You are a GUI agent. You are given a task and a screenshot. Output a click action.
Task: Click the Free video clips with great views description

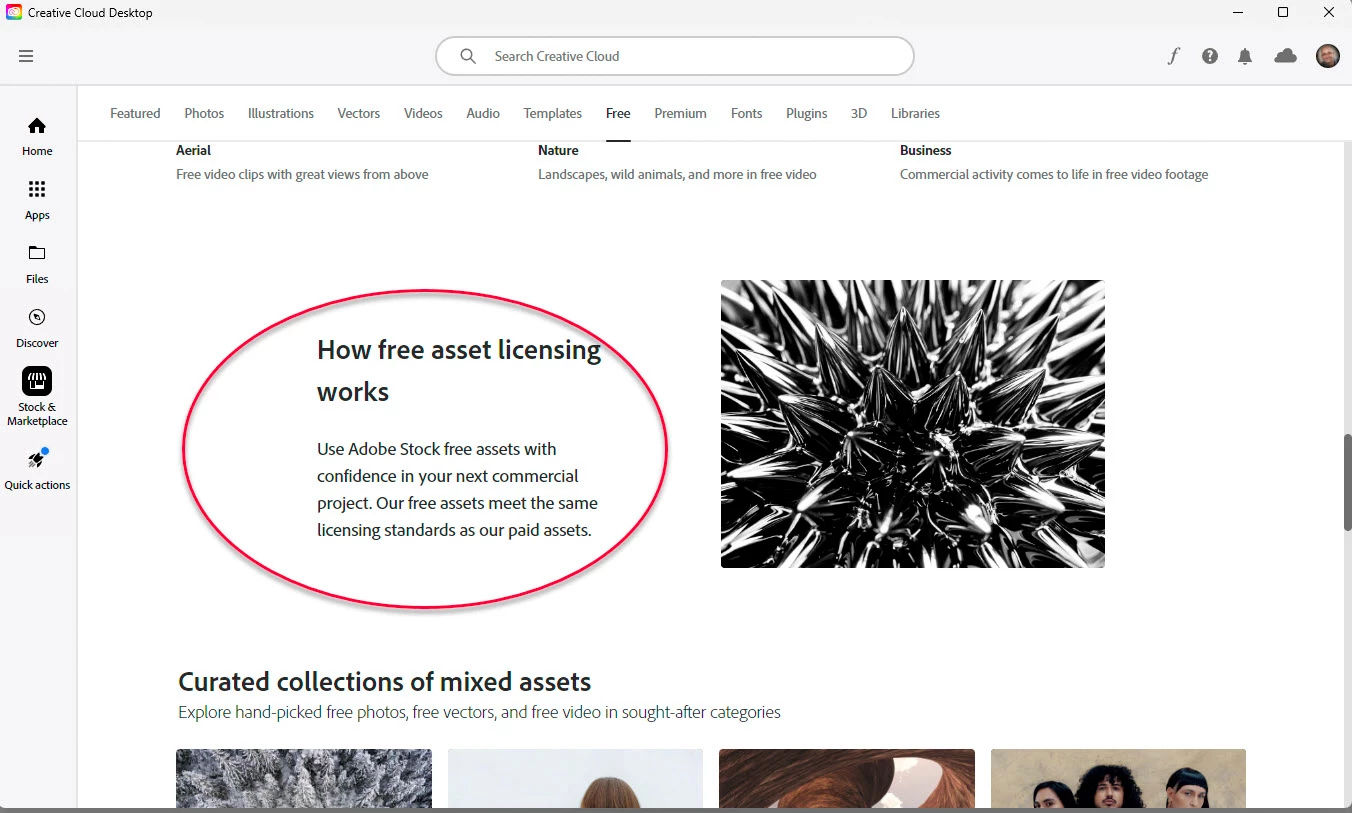(x=302, y=174)
